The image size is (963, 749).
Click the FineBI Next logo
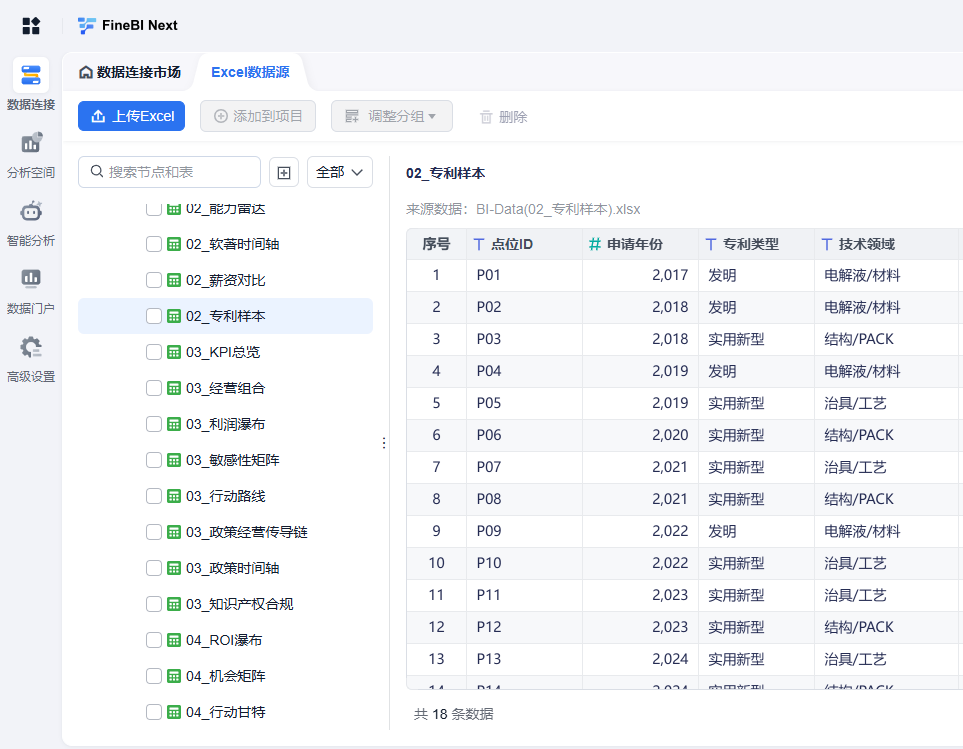(128, 26)
